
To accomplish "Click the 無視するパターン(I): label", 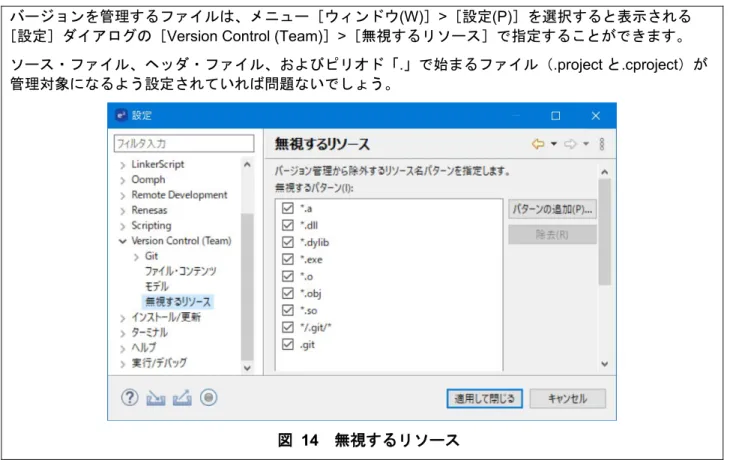I will point(314,188).
